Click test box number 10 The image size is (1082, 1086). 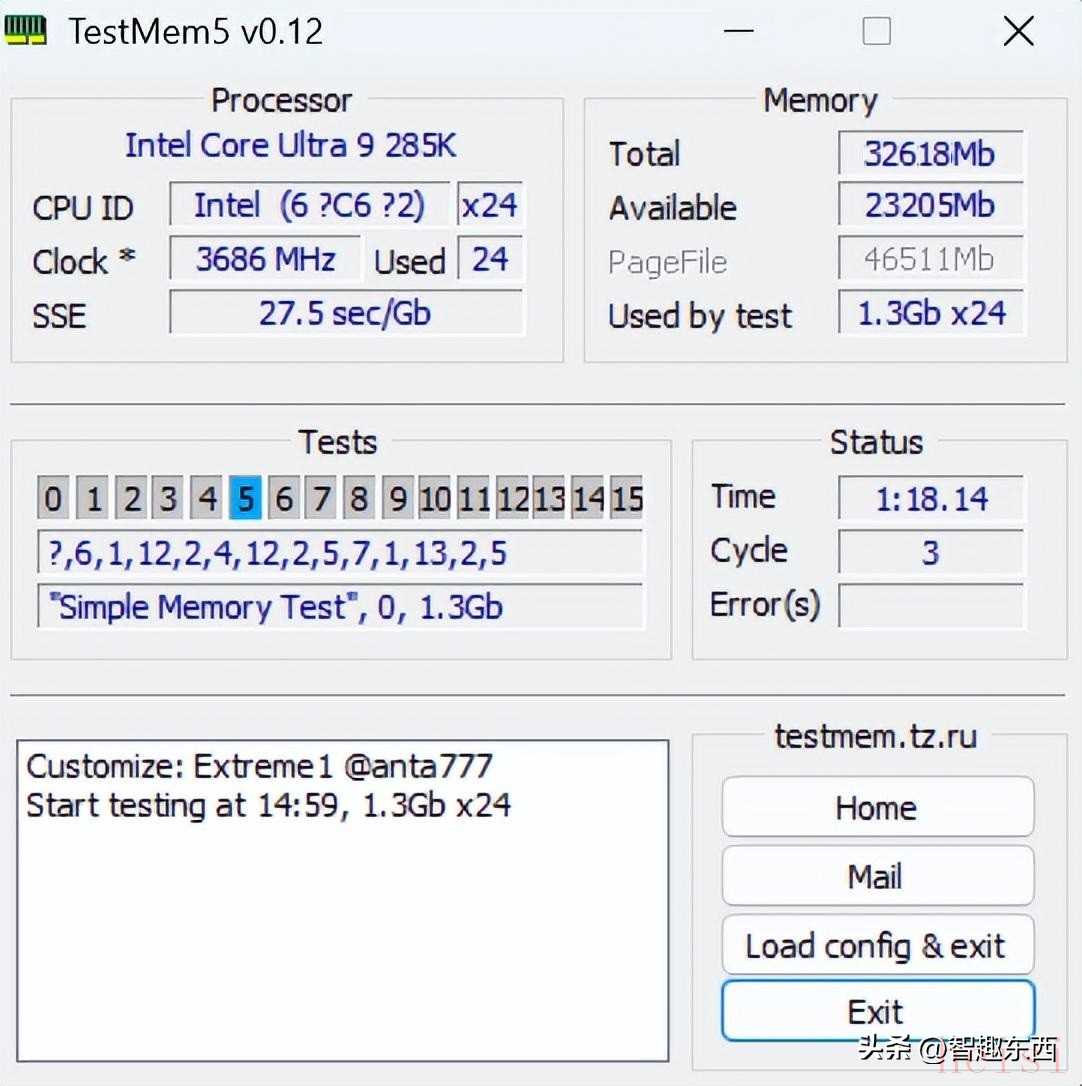435,498
